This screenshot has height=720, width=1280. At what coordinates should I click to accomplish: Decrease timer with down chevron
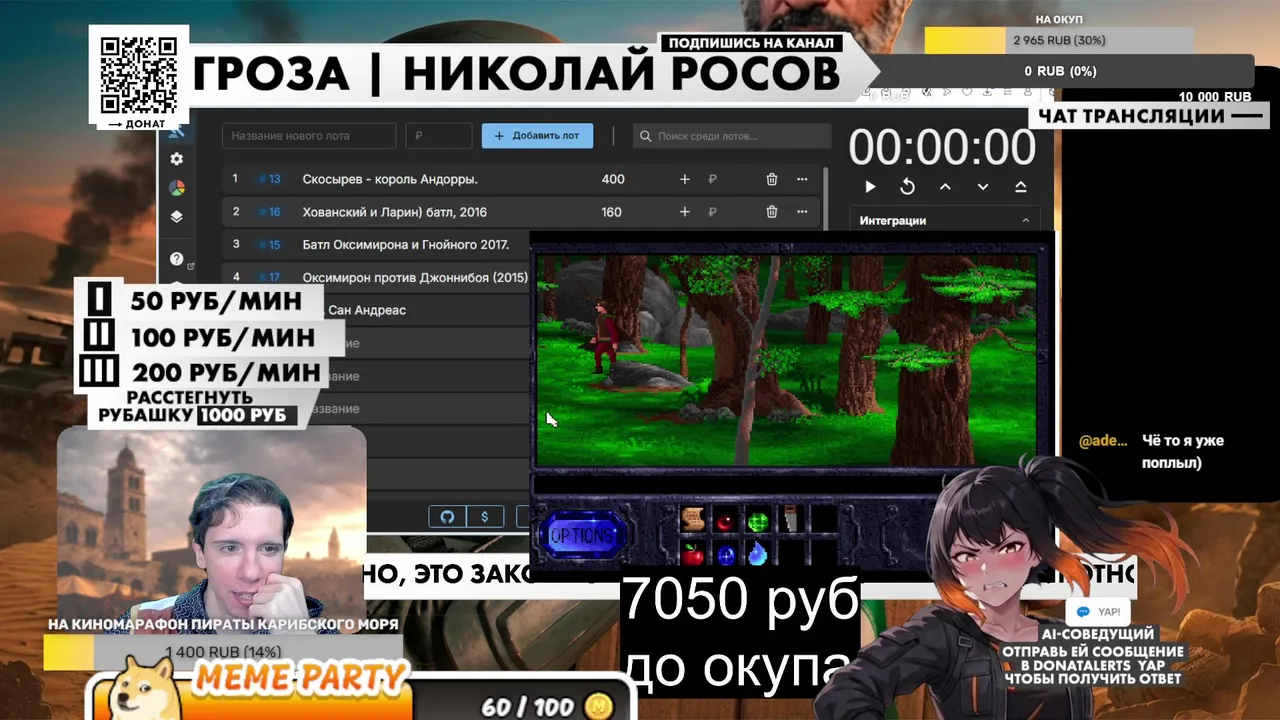(x=983, y=187)
